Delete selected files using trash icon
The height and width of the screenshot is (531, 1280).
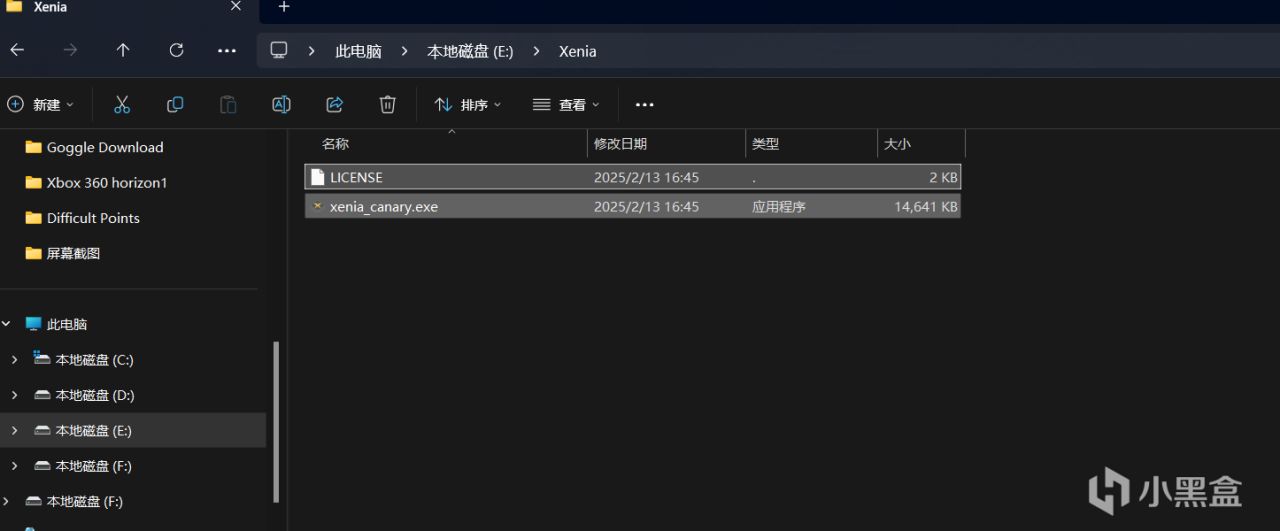(x=388, y=104)
